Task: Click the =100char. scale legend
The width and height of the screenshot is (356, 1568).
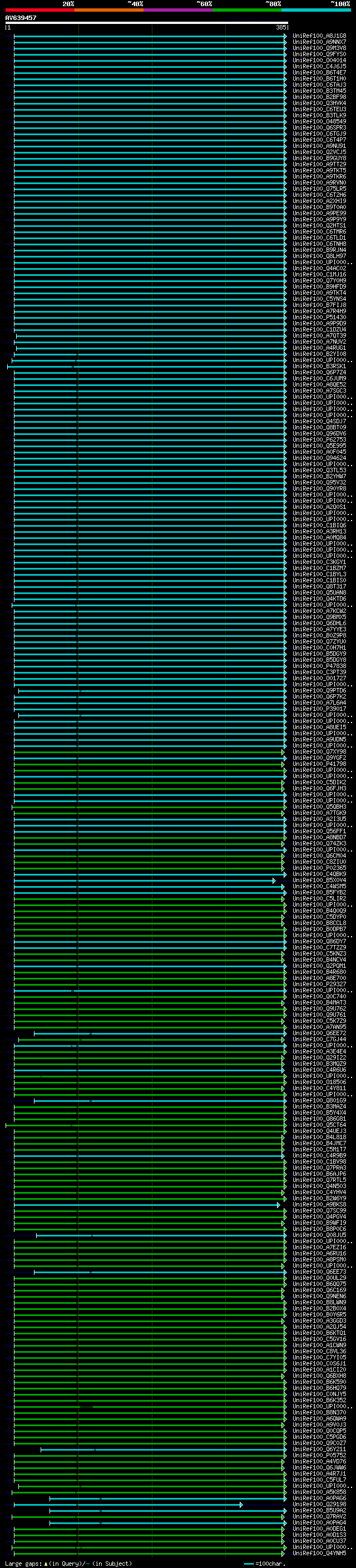Action: coord(265,1563)
